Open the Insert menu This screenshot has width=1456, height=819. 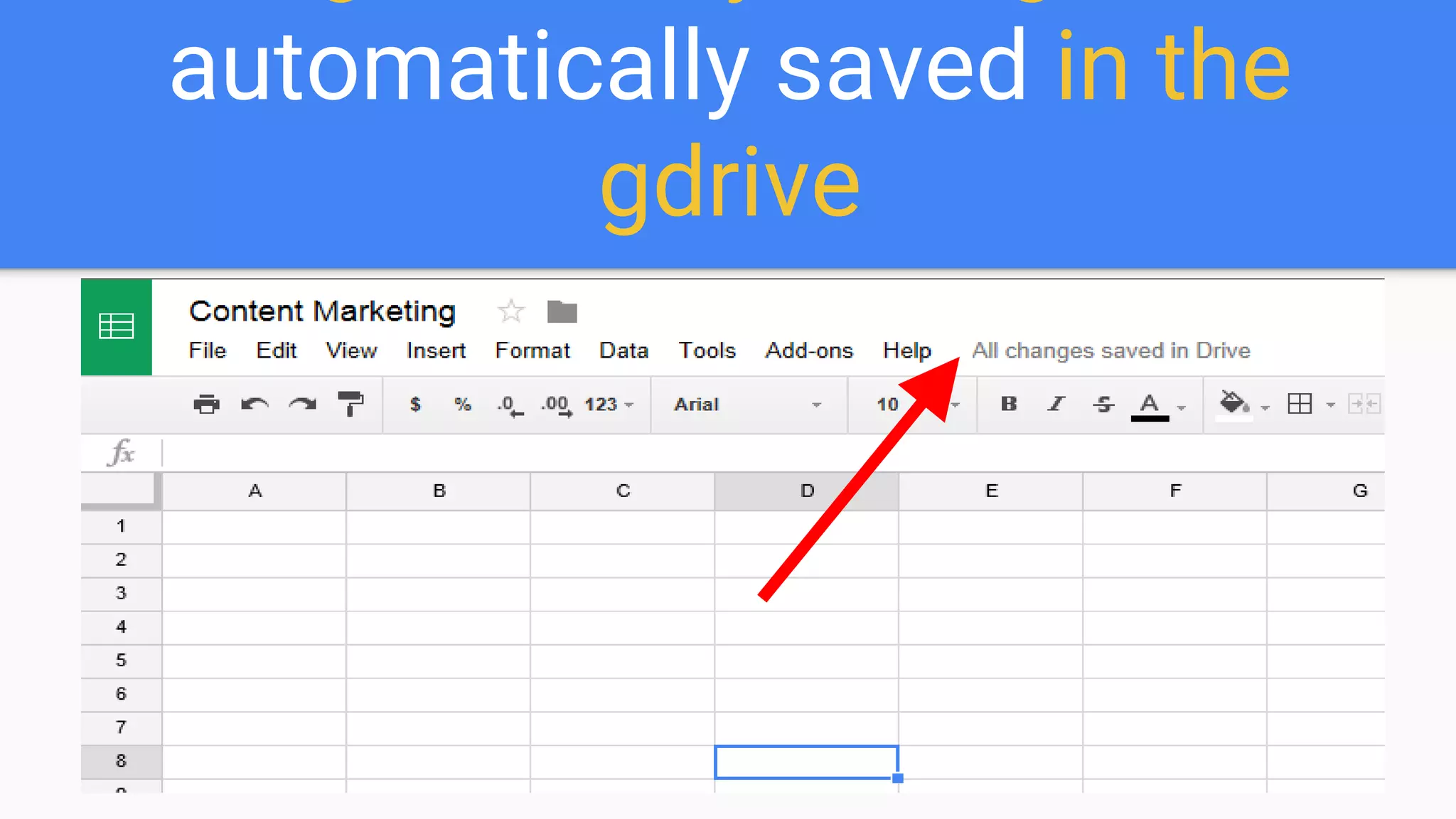tap(436, 350)
